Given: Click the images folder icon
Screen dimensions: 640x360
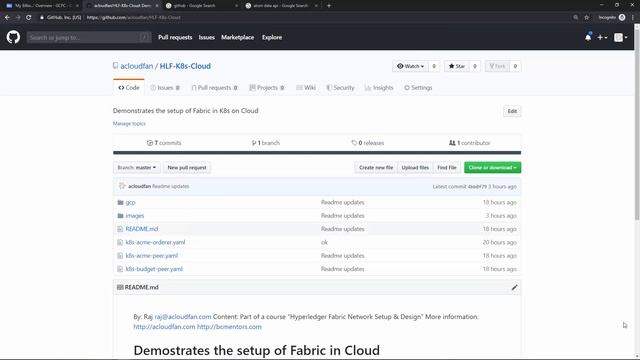Looking at the screenshot, I should pos(120,216).
